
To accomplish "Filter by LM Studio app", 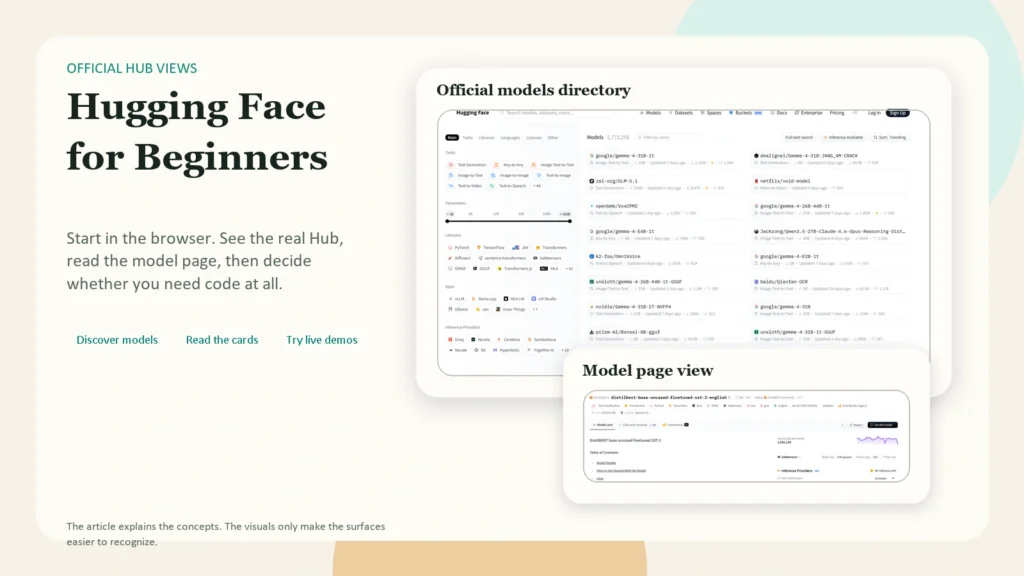I will coord(544,298).
